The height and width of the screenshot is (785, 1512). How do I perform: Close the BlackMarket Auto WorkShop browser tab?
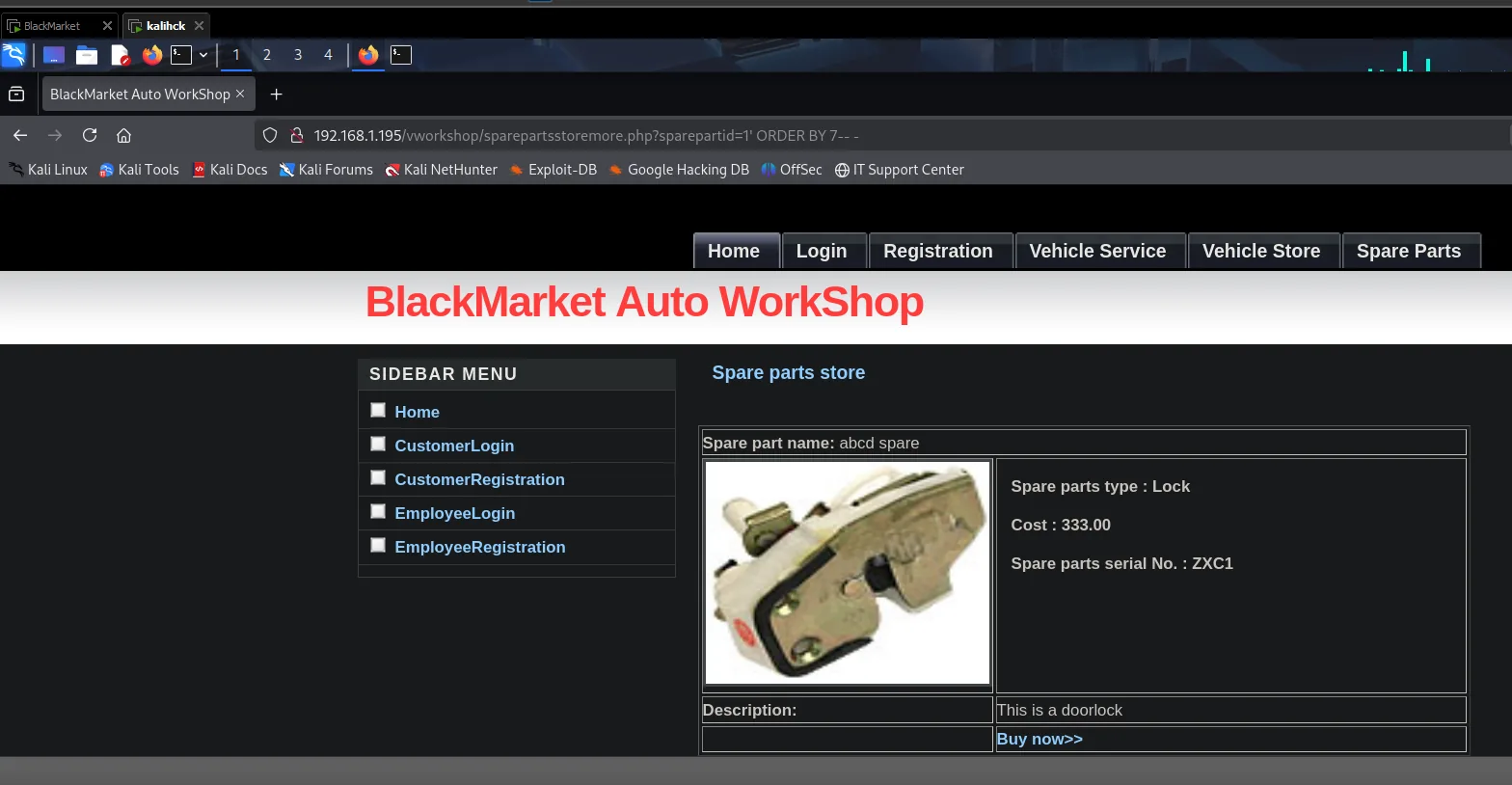(x=240, y=94)
